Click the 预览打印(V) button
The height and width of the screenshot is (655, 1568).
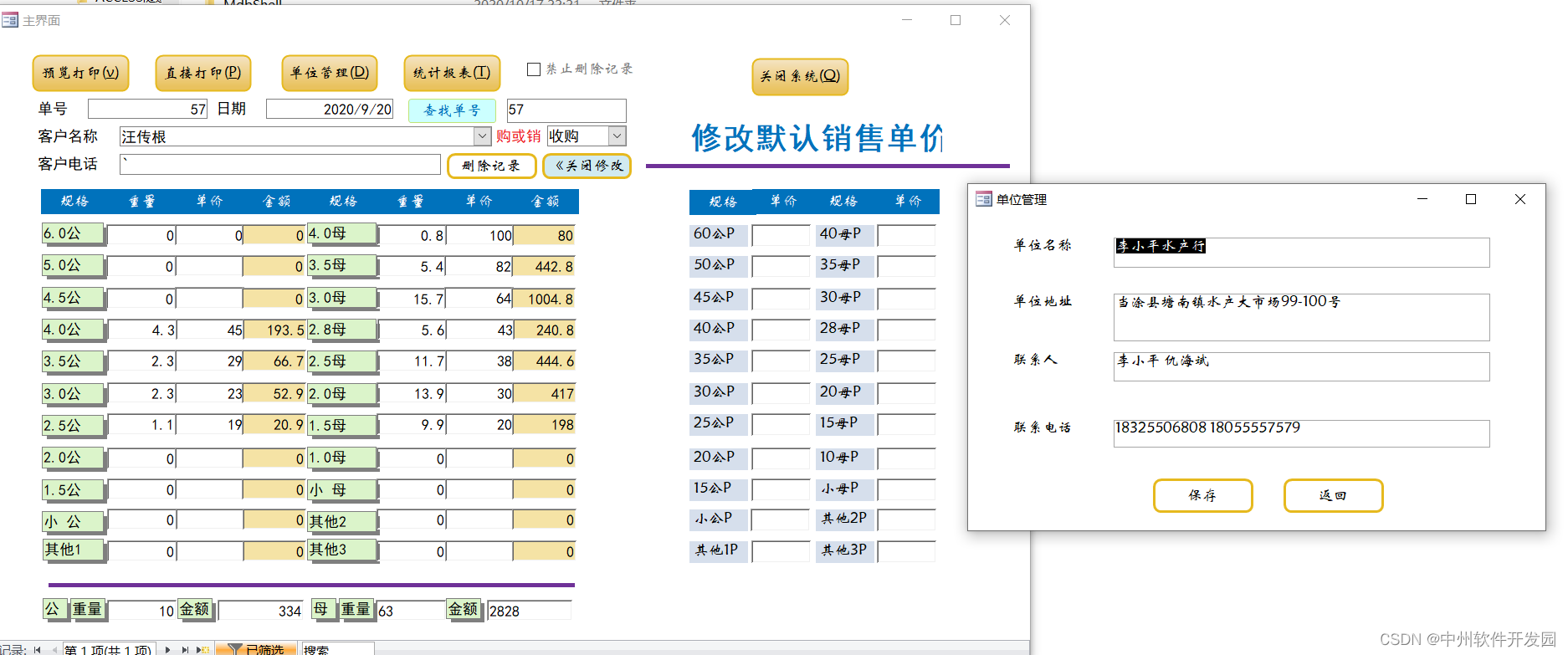tap(80, 73)
